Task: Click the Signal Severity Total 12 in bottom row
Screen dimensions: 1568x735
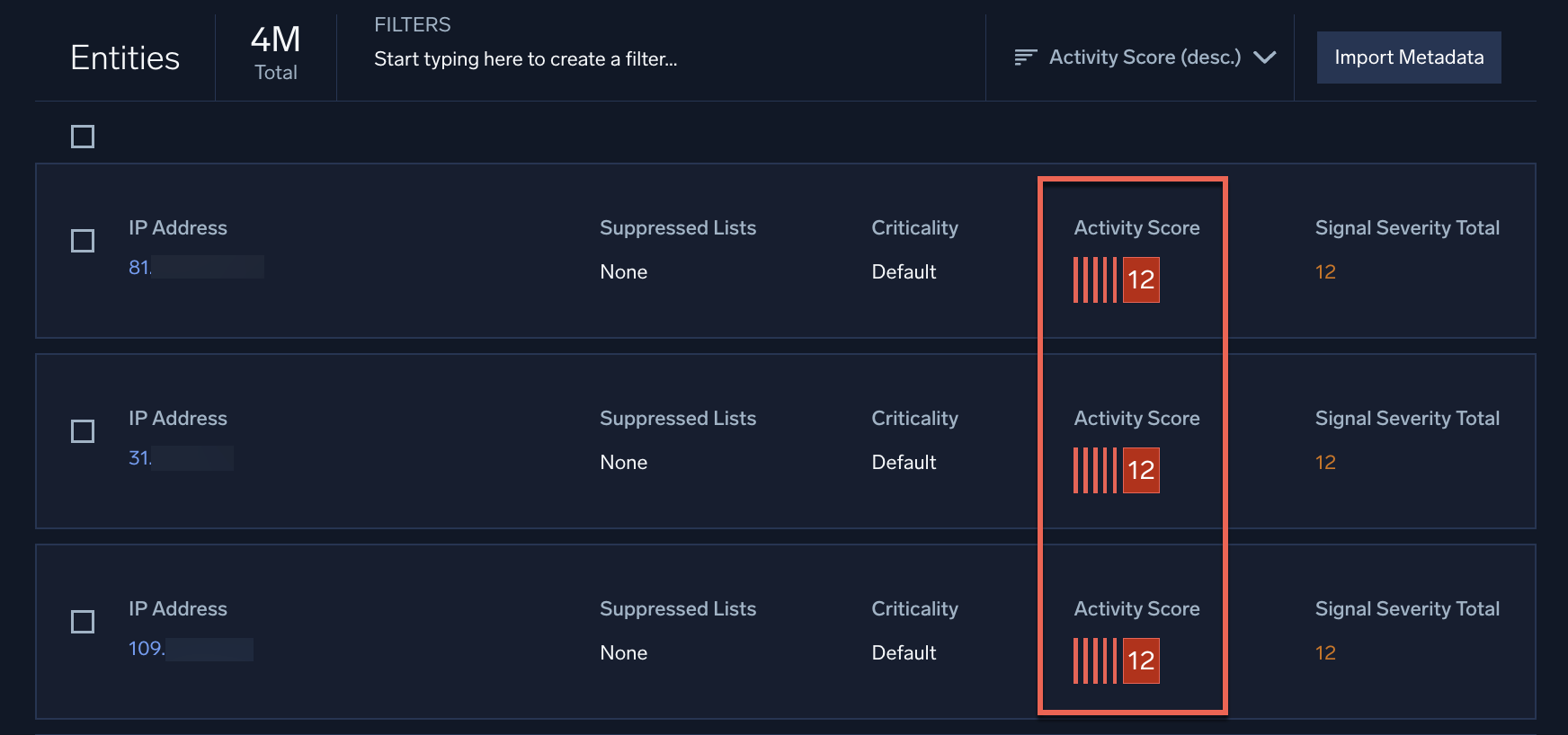Action: coord(1325,652)
